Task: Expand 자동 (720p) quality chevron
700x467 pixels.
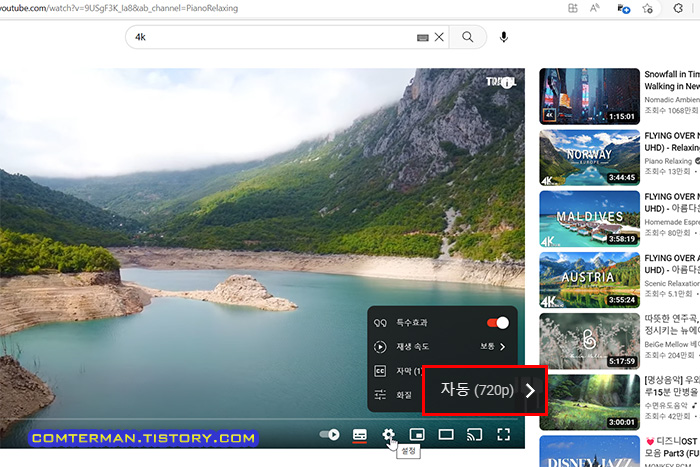Action: [530, 391]
